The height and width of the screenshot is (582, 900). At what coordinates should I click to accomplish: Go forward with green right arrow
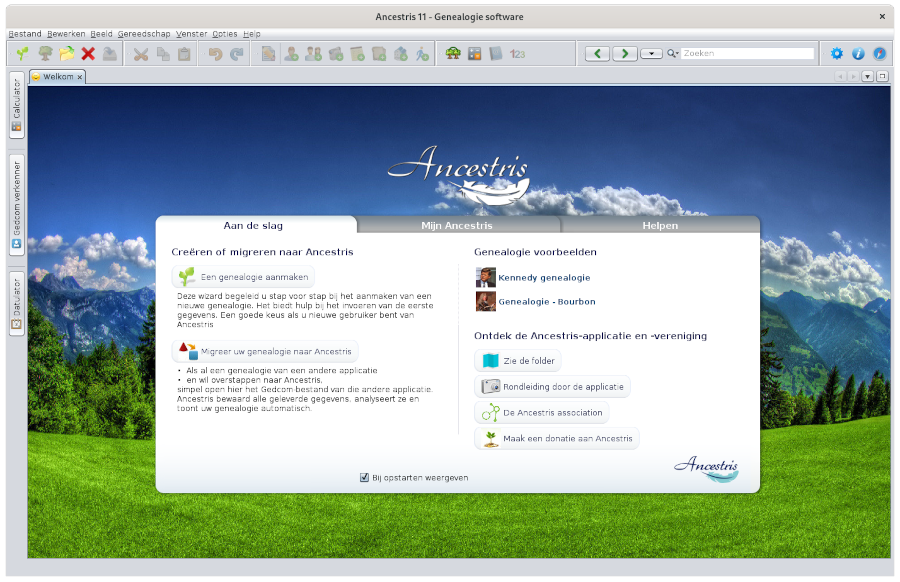[624, 53]
